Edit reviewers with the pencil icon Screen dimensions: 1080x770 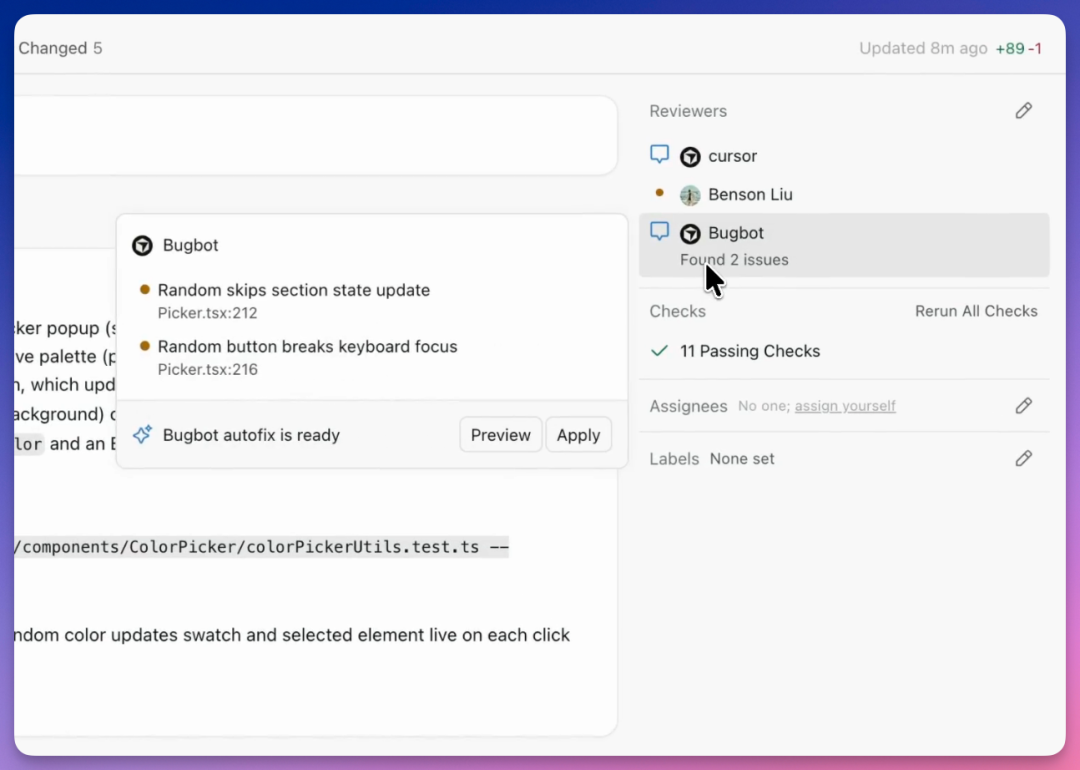pos(1024,110)
